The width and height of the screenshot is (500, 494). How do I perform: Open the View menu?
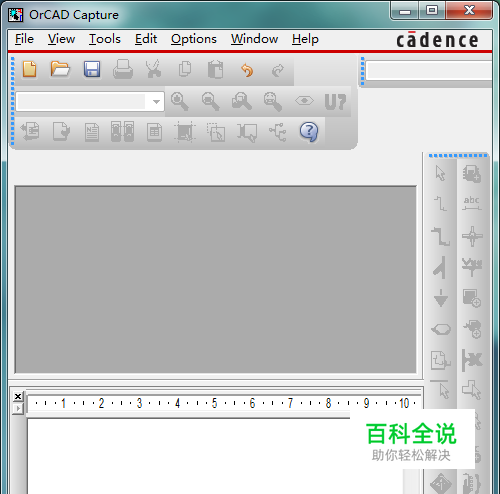61,39
